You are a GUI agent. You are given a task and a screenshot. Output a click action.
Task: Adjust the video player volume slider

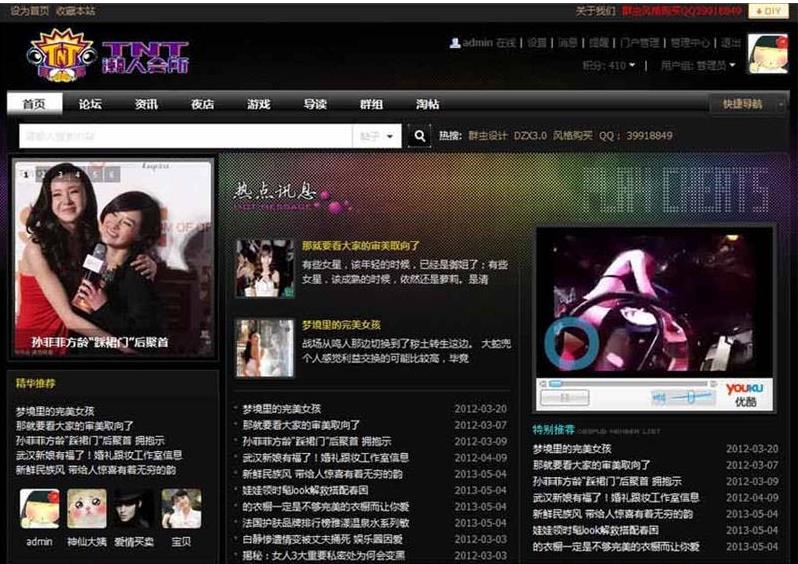click(690, 396)
